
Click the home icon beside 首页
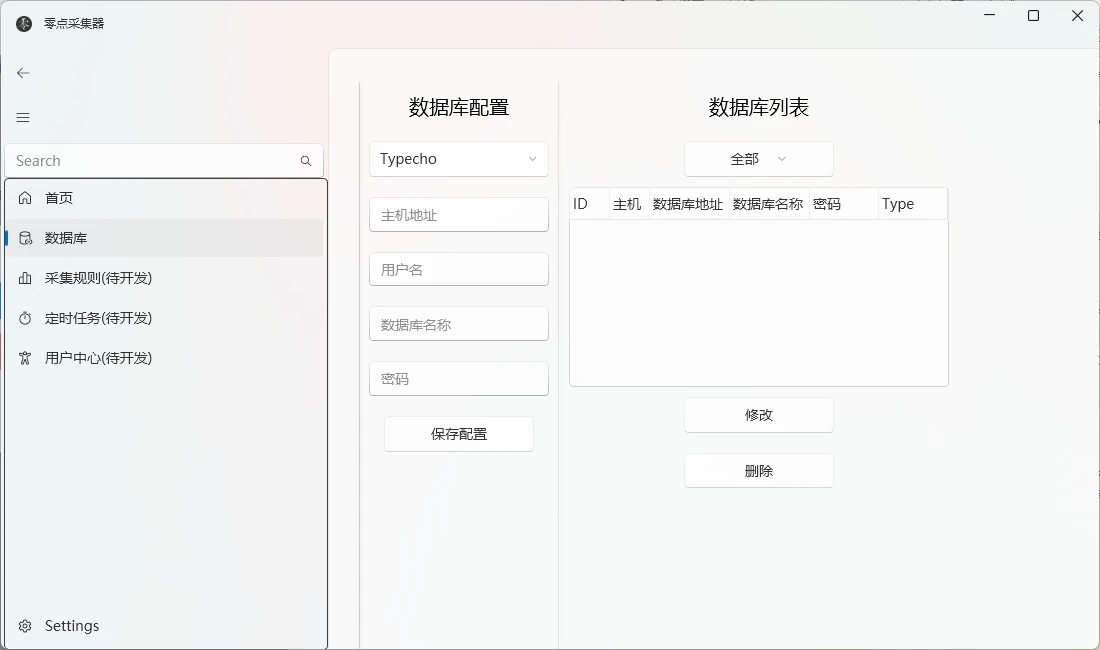25,198
